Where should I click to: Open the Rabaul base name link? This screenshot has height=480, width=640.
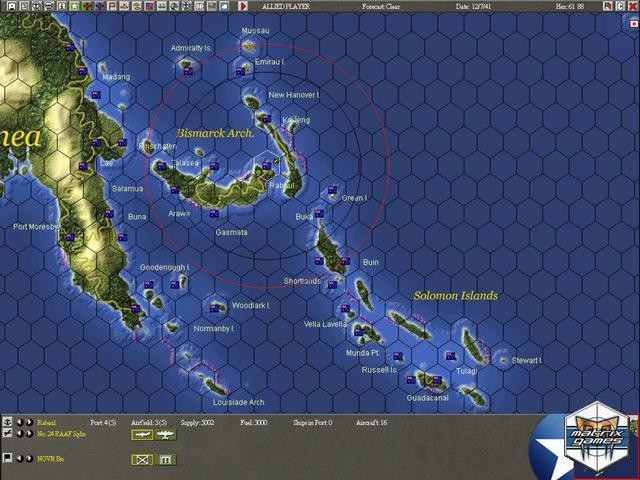46,422
